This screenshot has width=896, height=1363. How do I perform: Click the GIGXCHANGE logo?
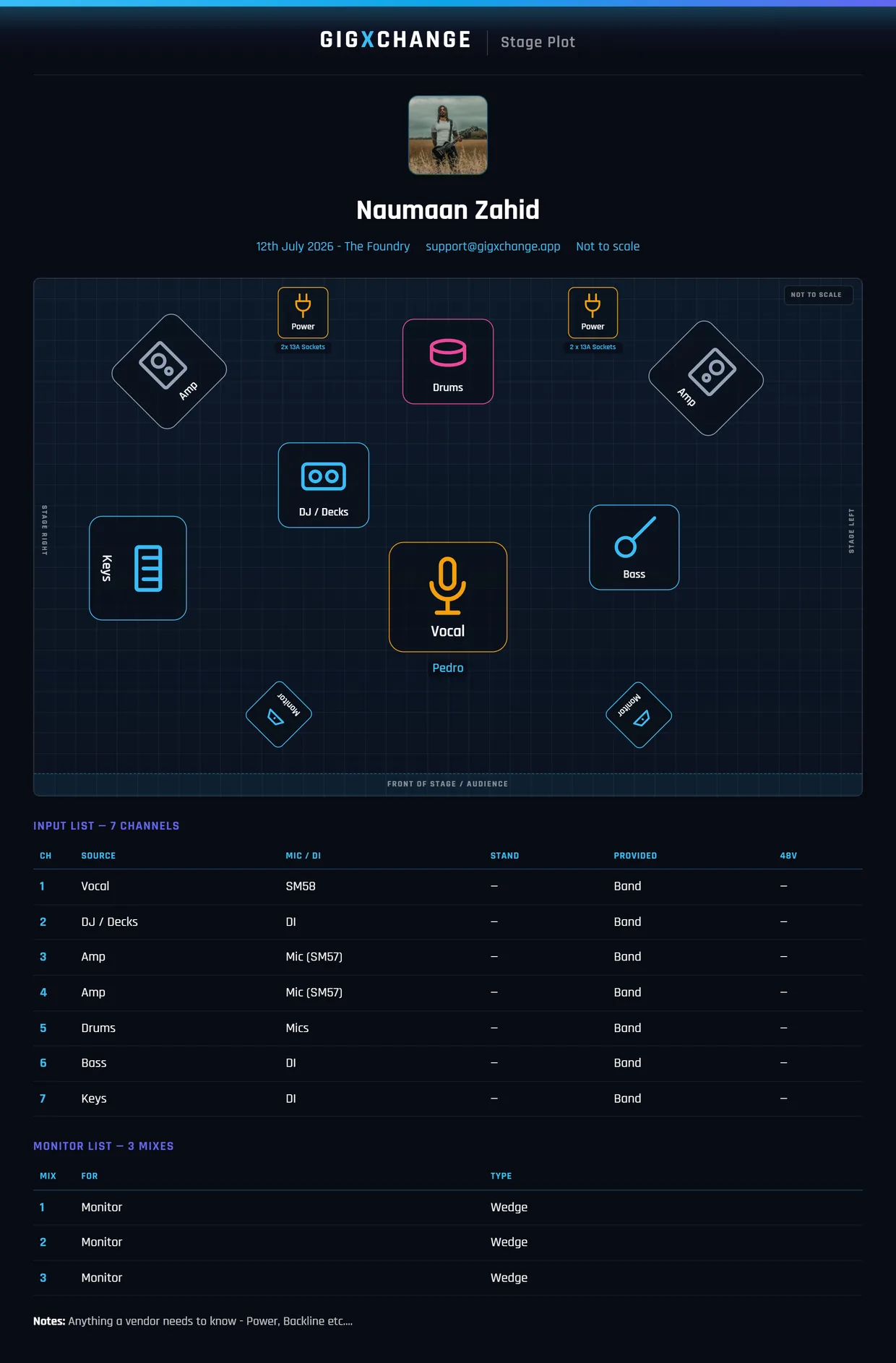[395, 40]
